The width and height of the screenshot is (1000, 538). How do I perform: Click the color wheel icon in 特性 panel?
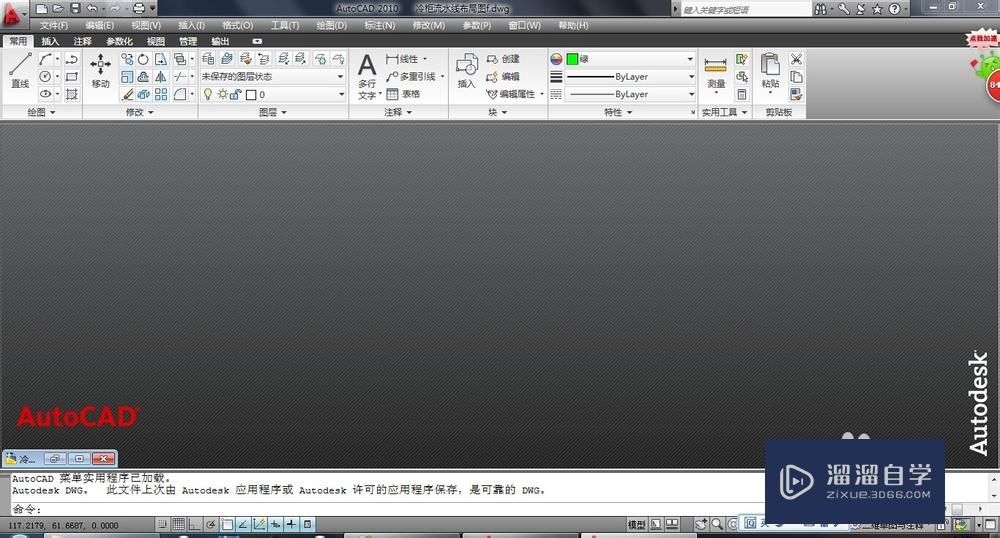[x=556, y=59]
